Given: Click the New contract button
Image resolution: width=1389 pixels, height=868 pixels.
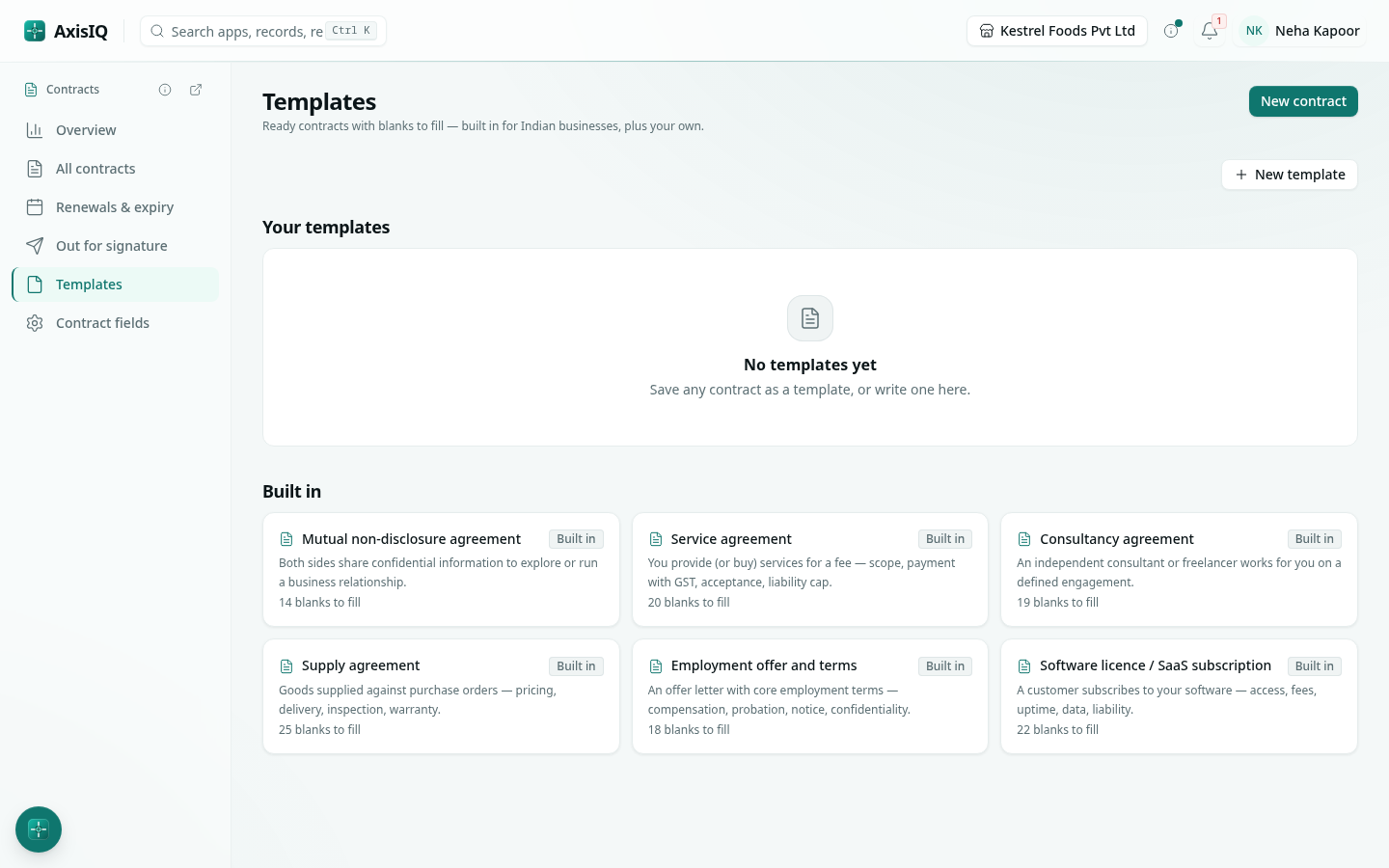Looking at the screenshot, I should pyautogui.click(x=1303, y=101).
